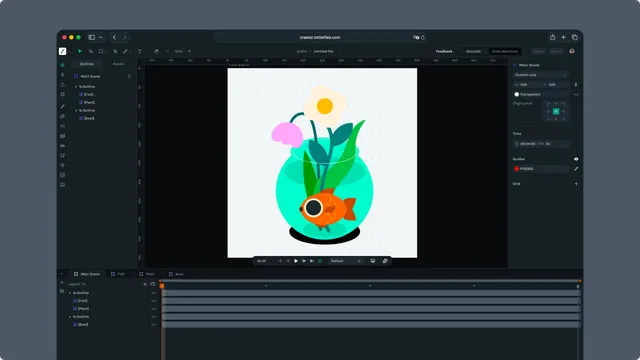Expand Outline group above [Fish] in outliner

76,87
